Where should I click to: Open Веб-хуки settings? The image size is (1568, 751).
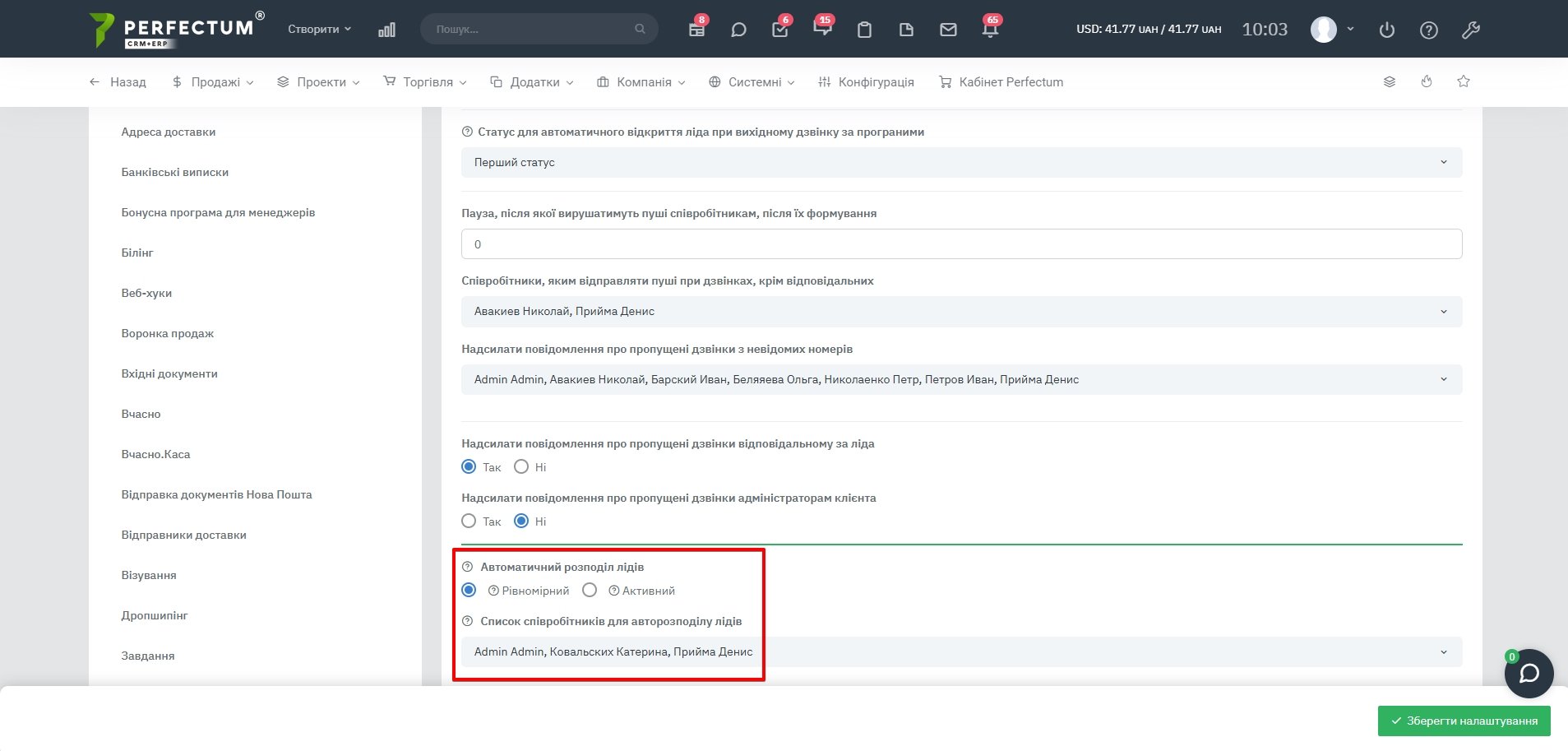[x=146, y=293]
